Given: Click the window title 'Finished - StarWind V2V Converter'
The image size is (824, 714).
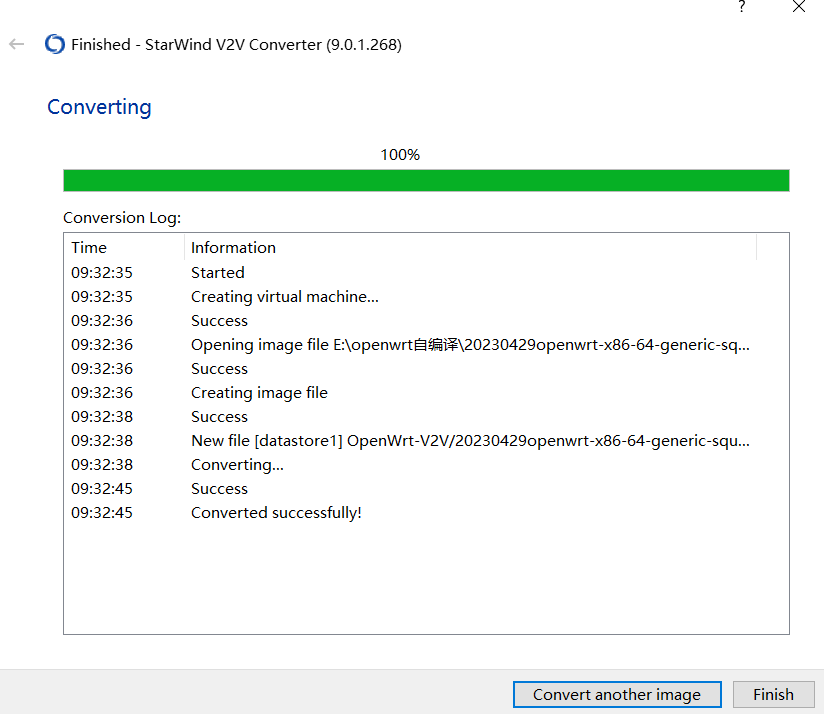Looking at the screenshot, I should point(236,45).
